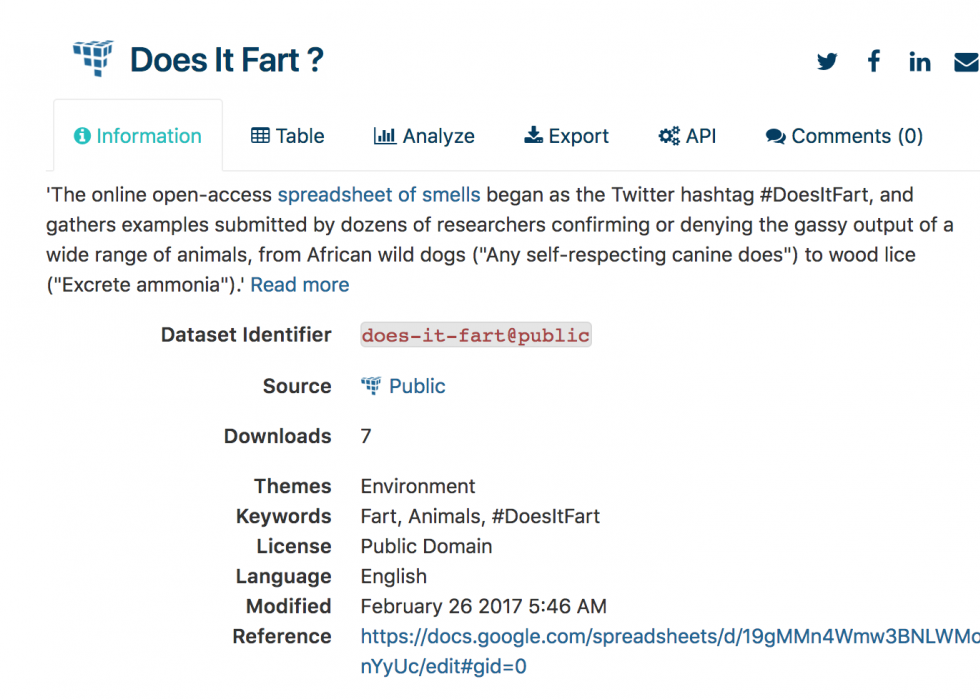Open the Comments (0) tab

click(x=844, y=136)
